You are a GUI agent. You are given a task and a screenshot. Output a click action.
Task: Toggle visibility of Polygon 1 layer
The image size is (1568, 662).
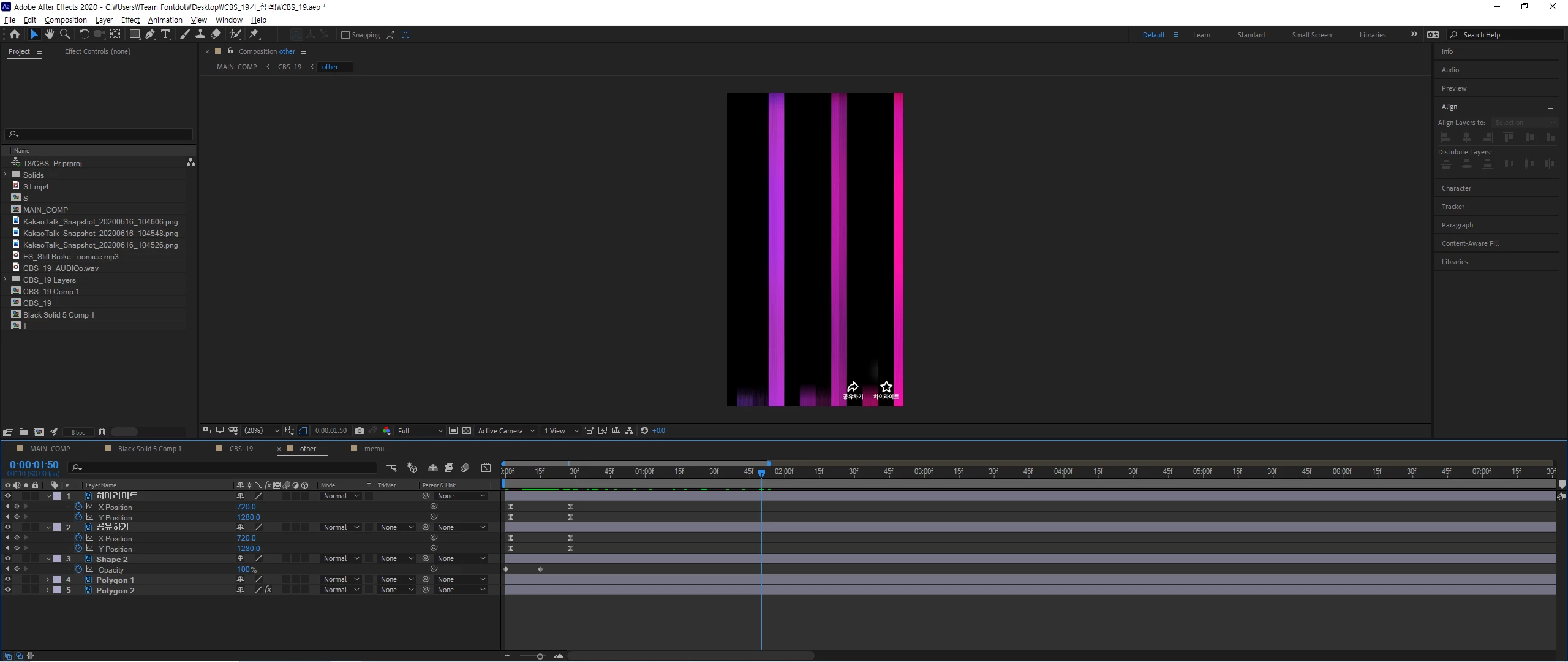[x=8, y=579]
